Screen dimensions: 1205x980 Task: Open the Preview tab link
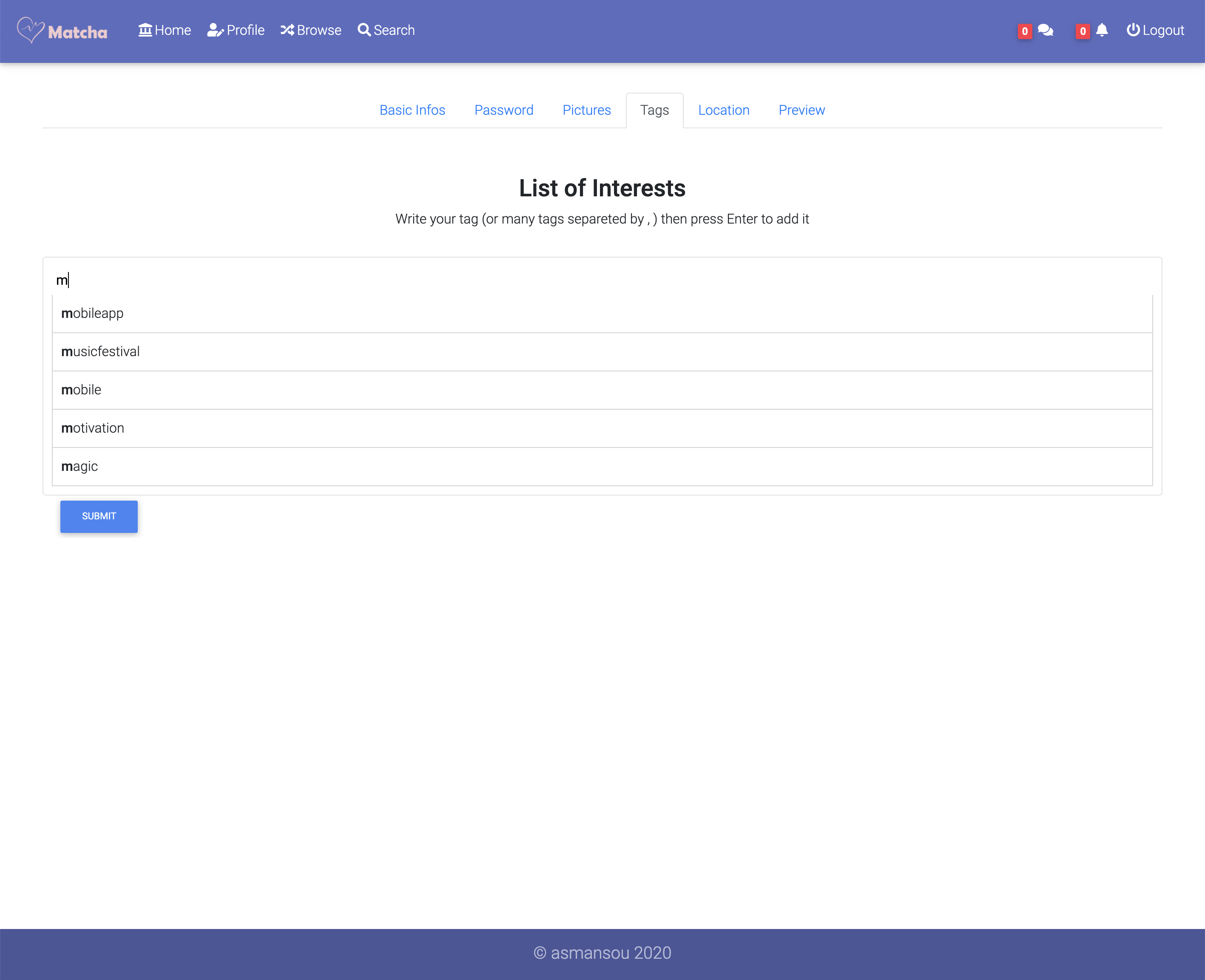(x=801, y=110)
